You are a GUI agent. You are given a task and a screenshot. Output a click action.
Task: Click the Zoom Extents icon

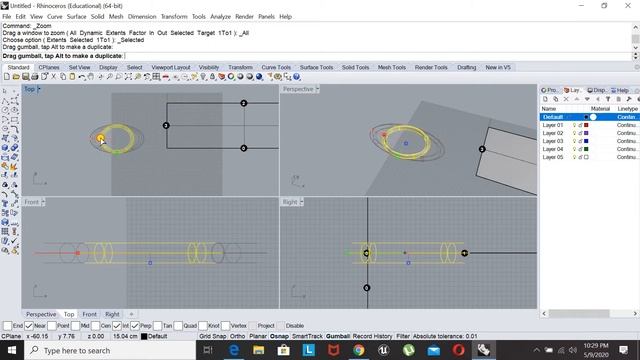click(128, 76)
